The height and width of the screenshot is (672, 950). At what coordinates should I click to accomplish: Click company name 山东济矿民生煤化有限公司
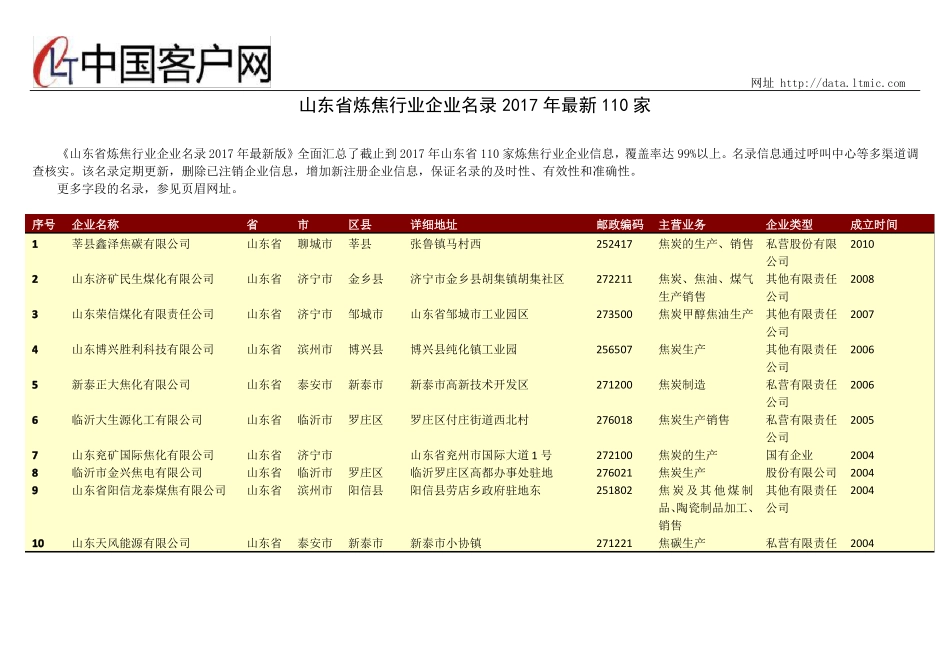click(143, 279)
